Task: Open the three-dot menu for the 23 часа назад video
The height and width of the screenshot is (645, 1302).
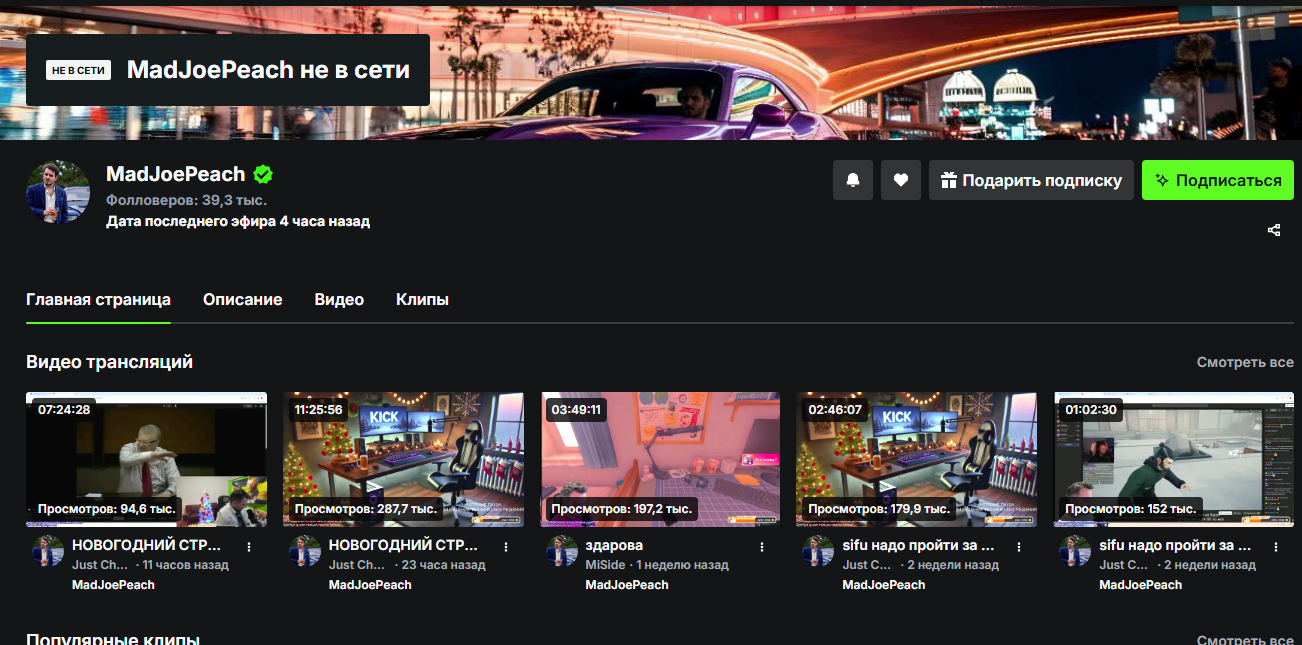Action: pyautogui.click(x=506, y=547)
